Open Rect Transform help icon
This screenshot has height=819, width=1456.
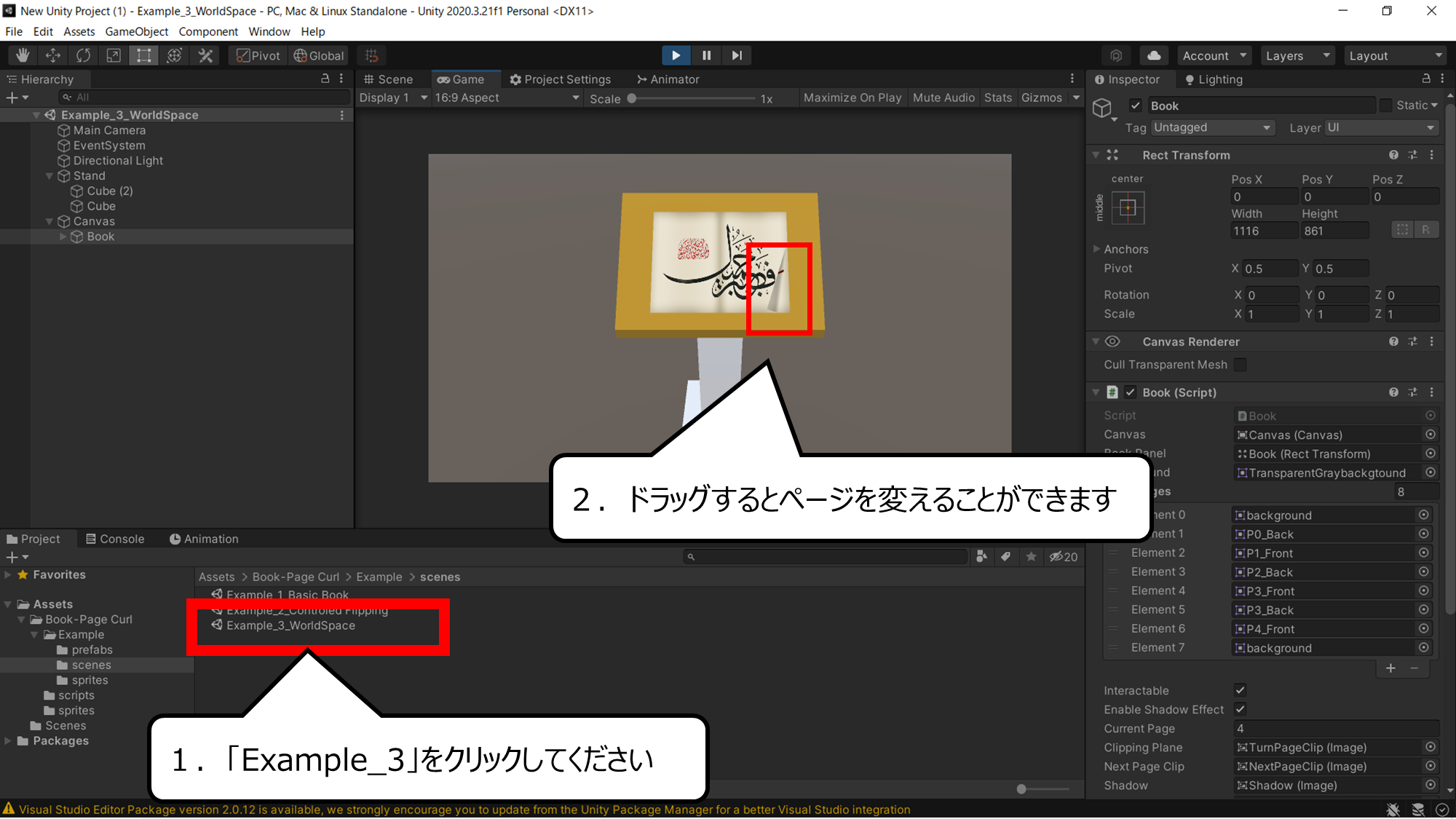pos(1393,155)
